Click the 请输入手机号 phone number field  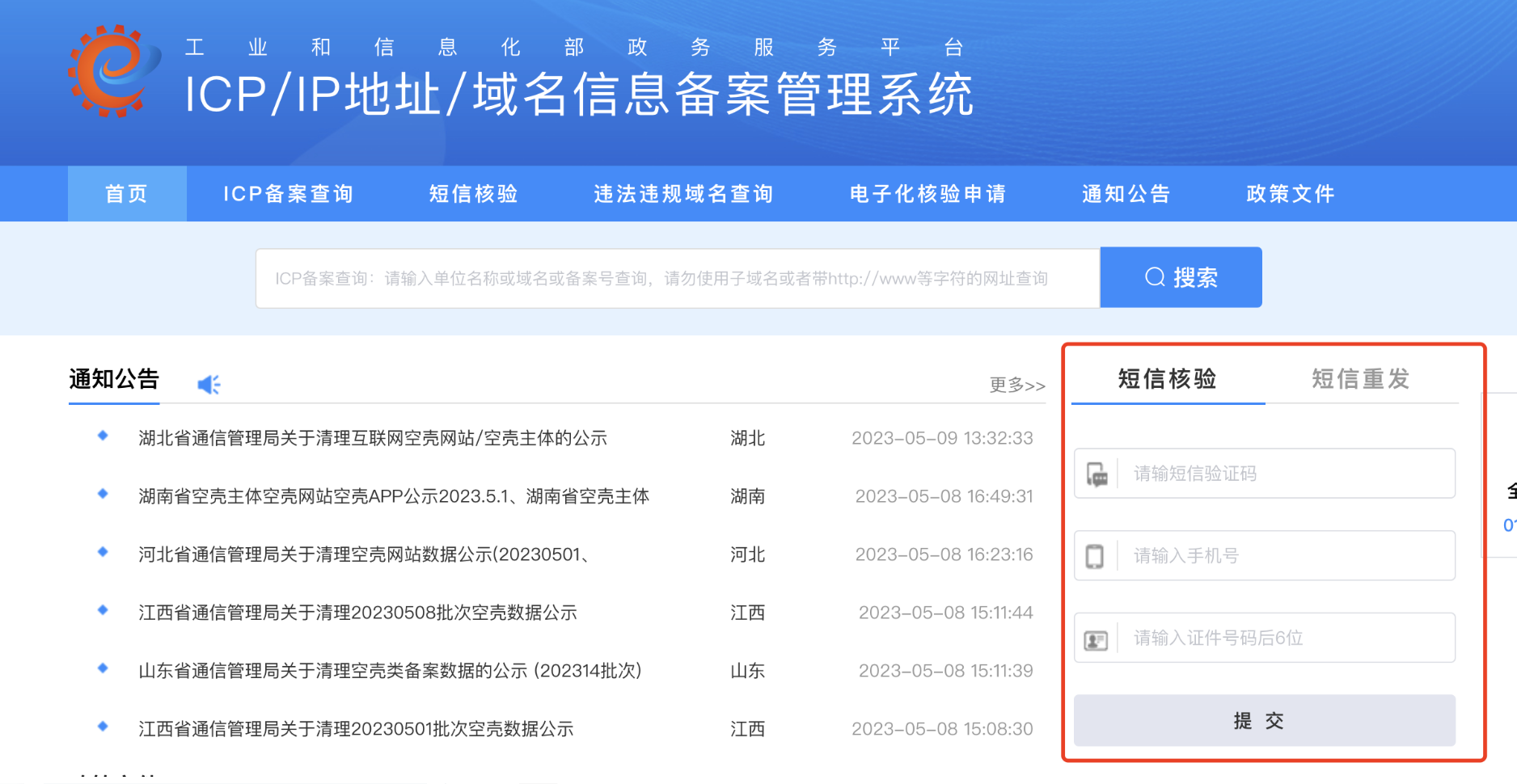pyautogui.click(x=1286, y=556)
